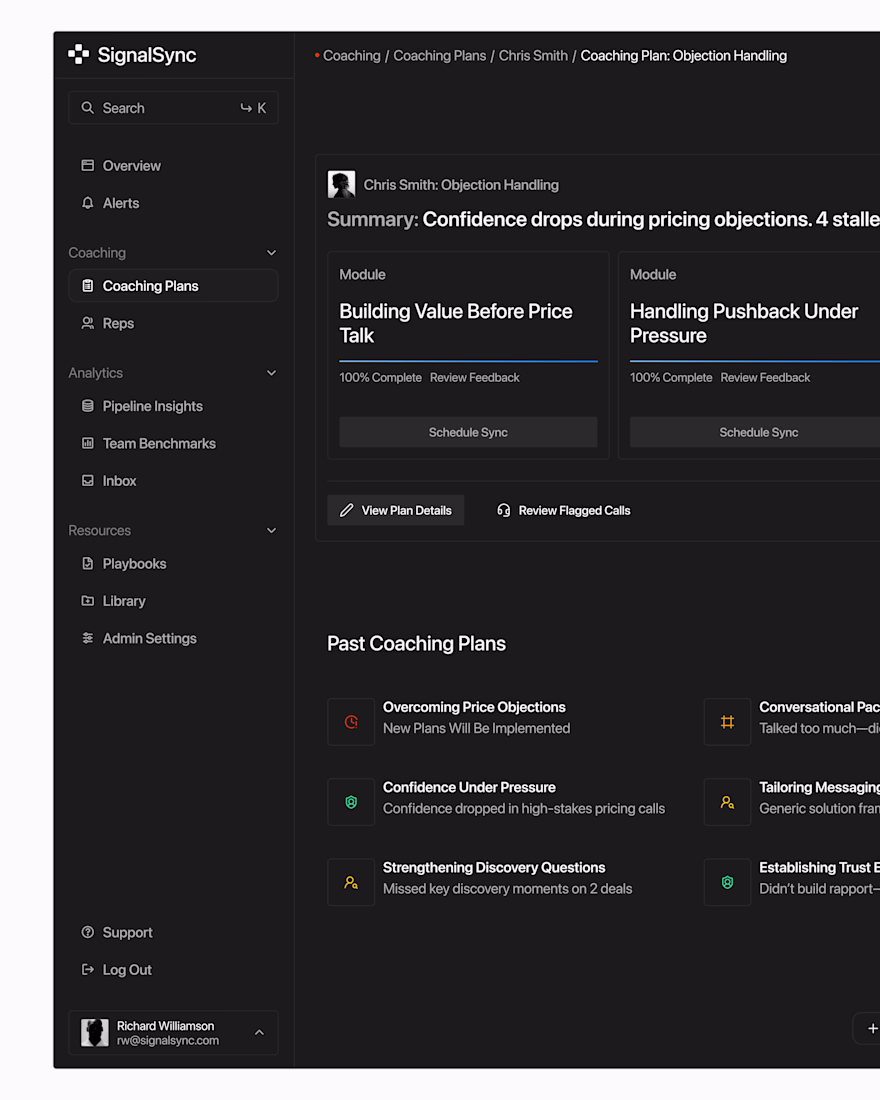Review Feedback for Building Value Before Price Talk

(474, 377)
